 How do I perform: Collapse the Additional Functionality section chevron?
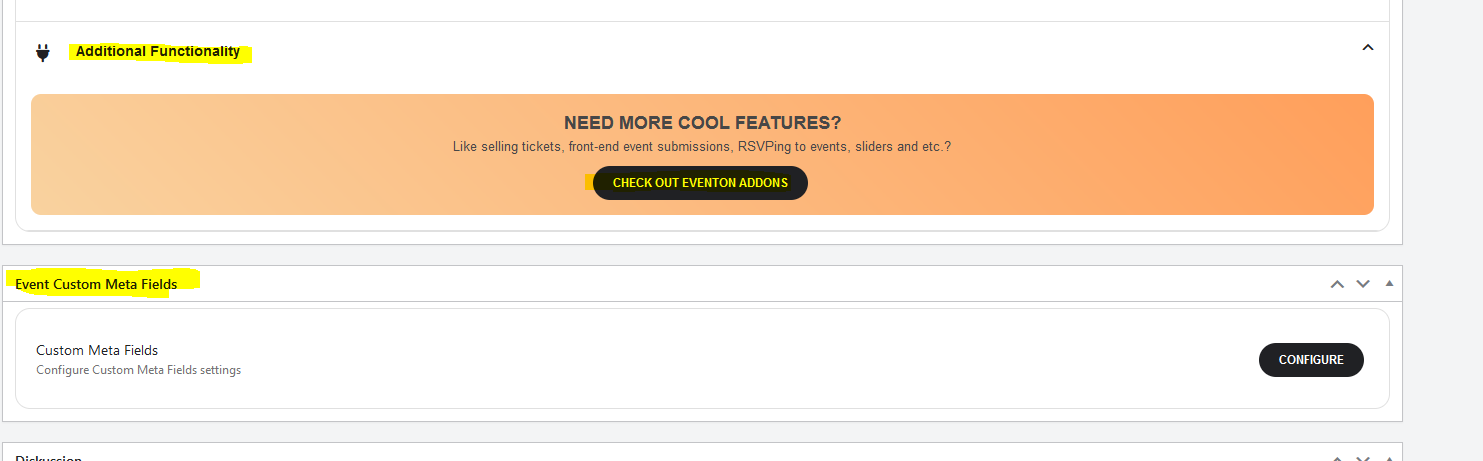pos(1368,48)
